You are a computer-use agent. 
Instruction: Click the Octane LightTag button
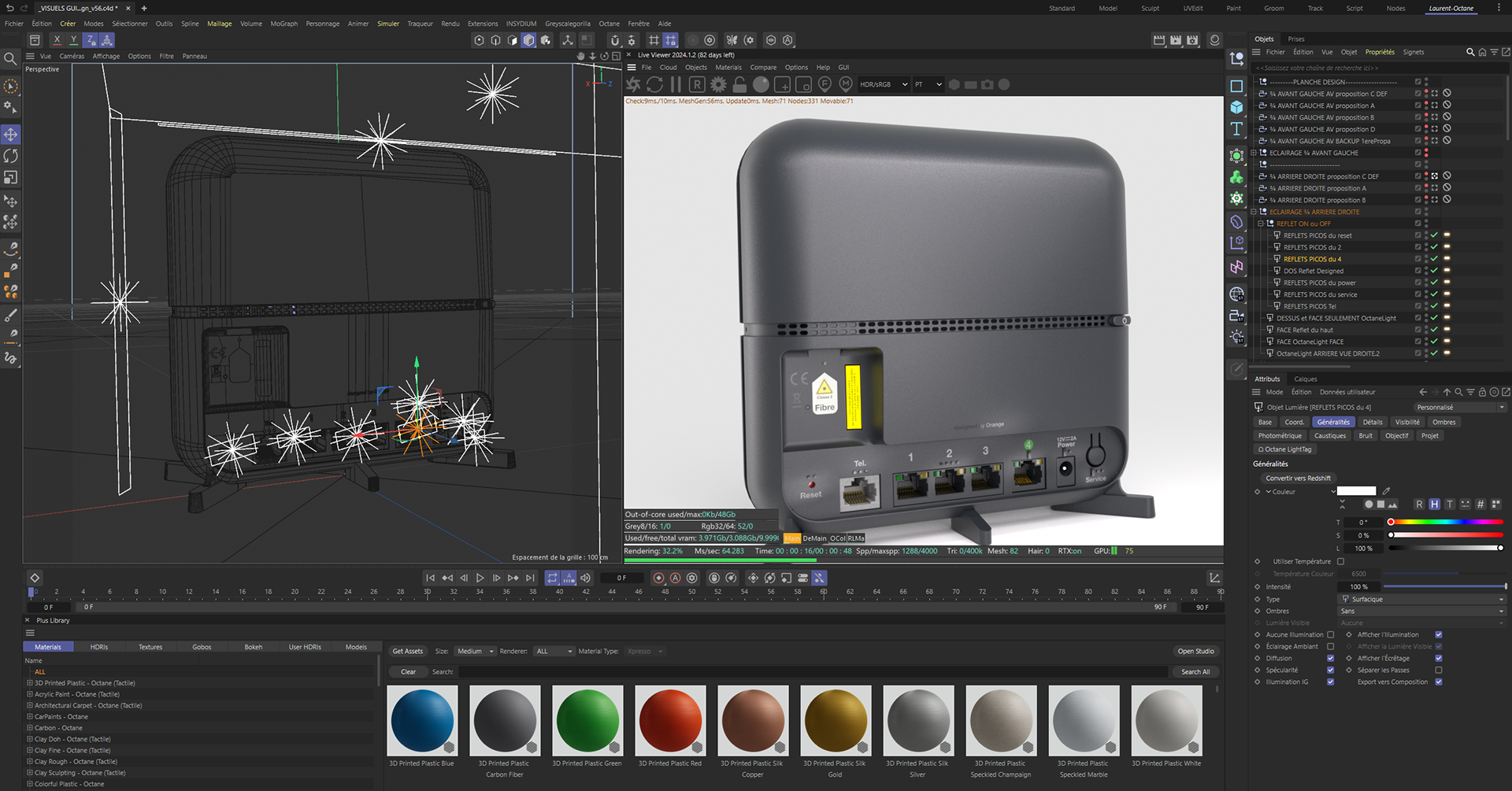1285,449
